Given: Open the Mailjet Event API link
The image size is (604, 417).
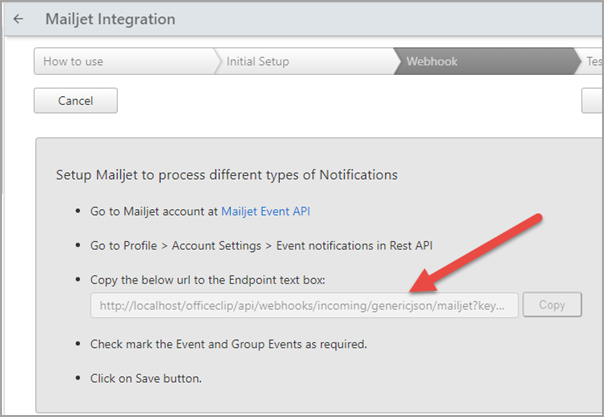Looking at the screenshot, I should tap(265, 211).
